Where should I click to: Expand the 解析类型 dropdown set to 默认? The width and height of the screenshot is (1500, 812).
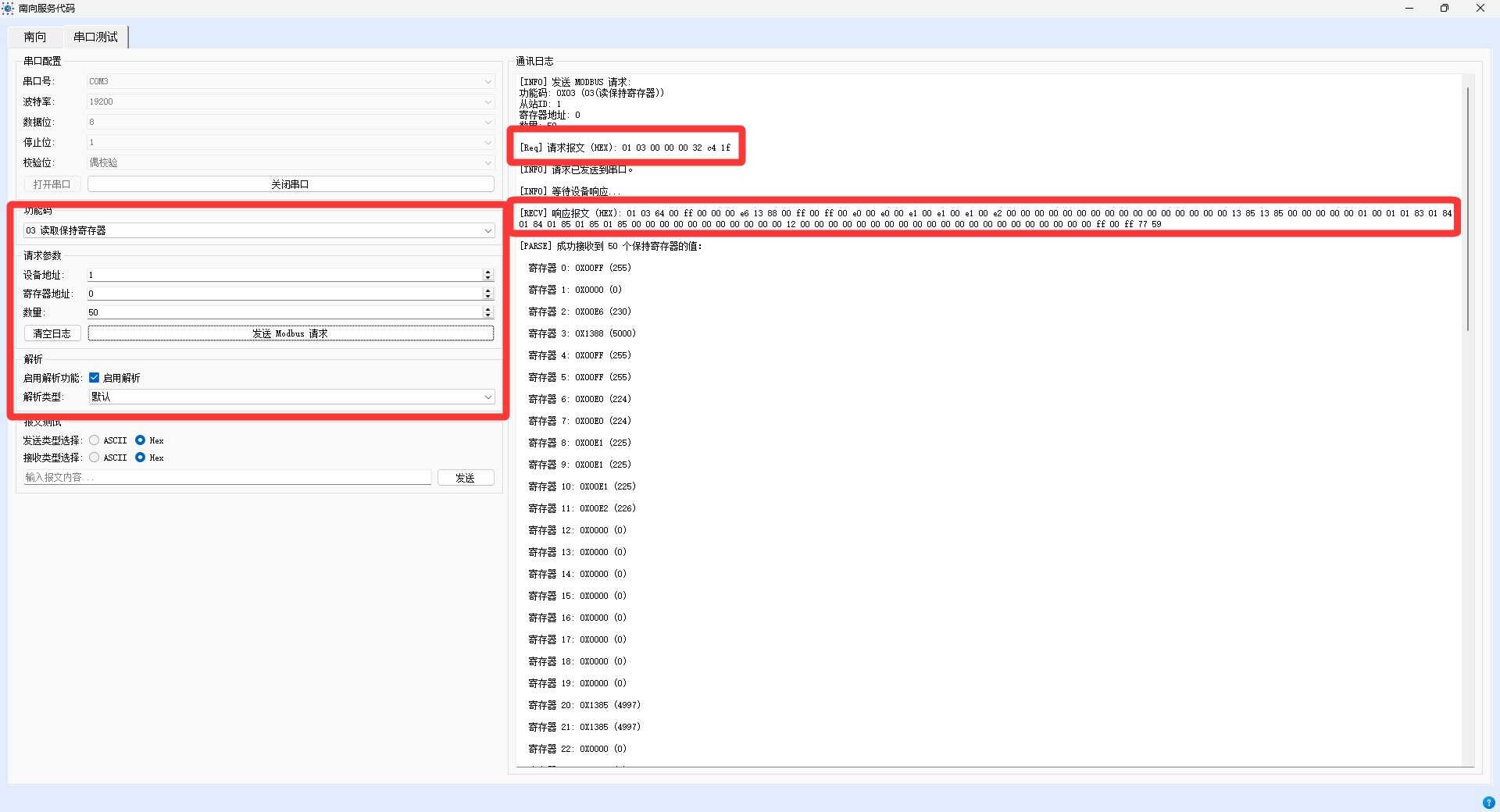[291, 397]
